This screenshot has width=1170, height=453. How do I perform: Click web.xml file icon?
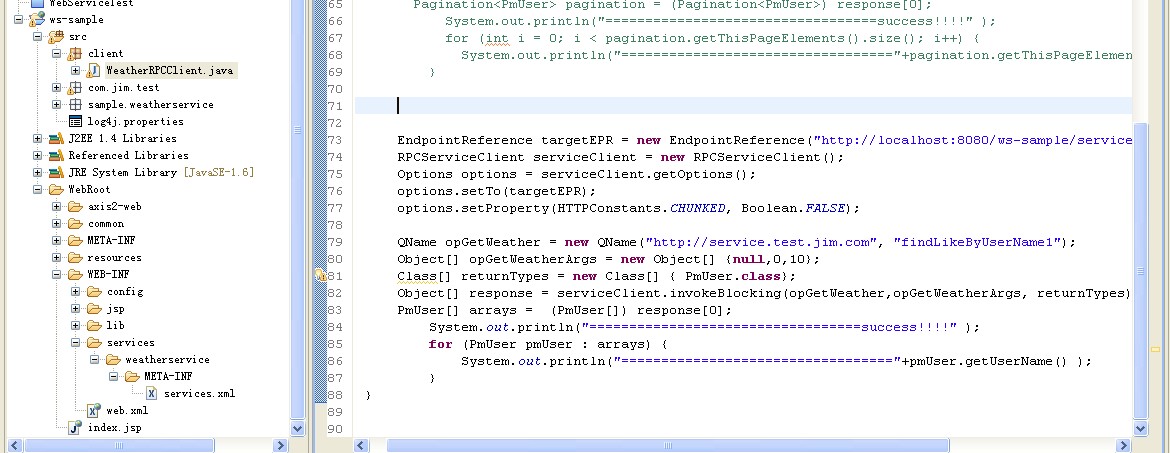pyautogui.click(x=93, y=410)
